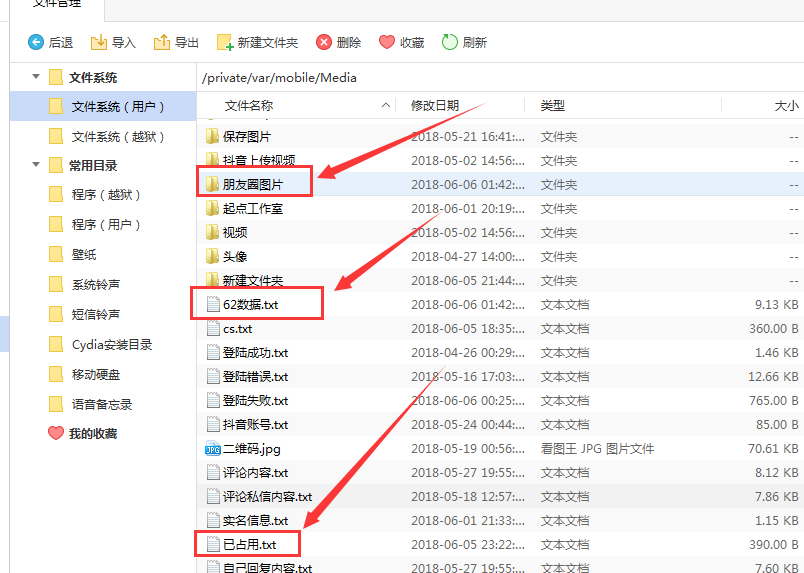Viewport: 804px width, 573px height.
Task: Click the Import folder icon
Action: point(99,42)
